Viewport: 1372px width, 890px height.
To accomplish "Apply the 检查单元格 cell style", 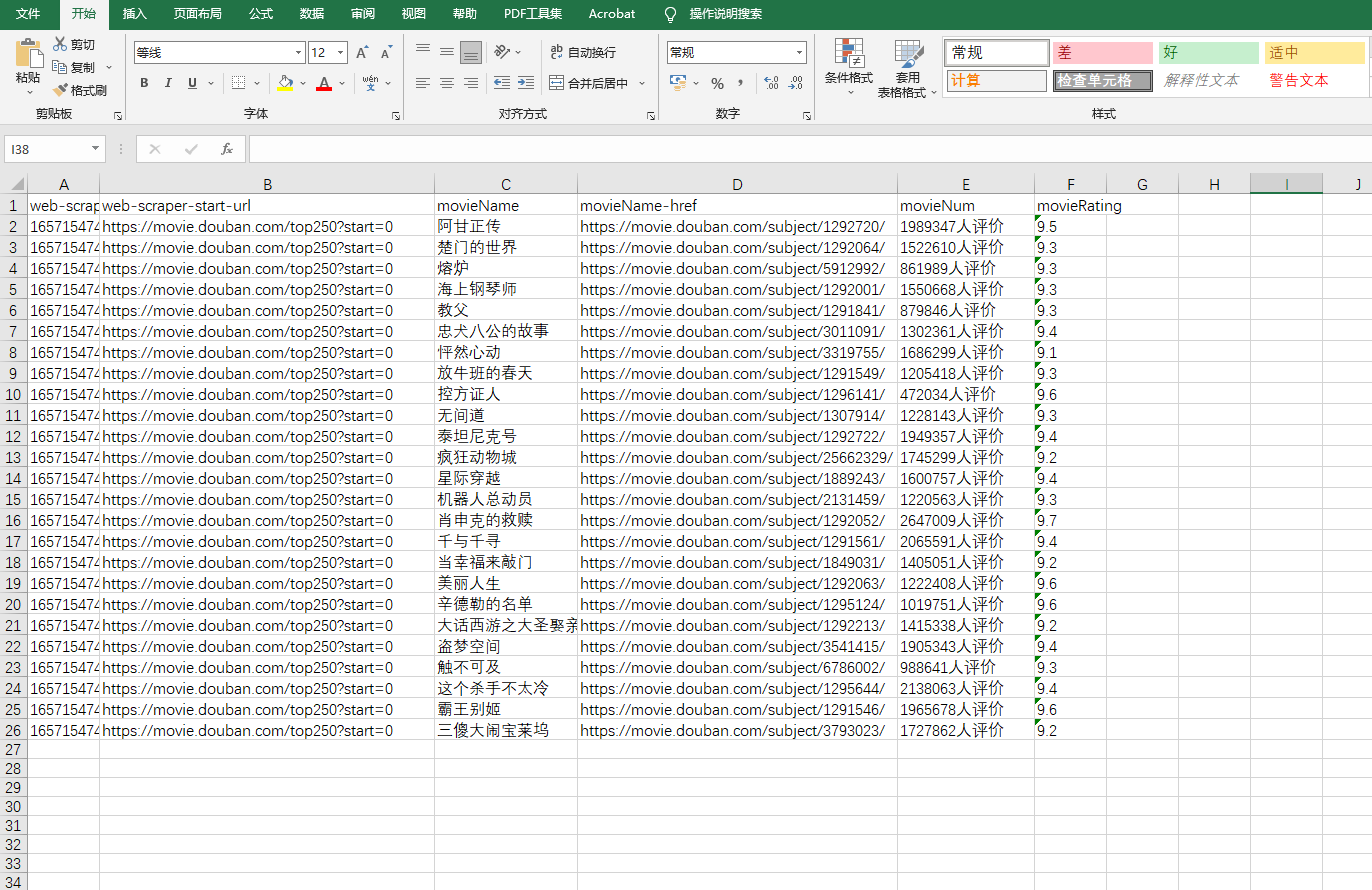I will tap(1102, 80).
